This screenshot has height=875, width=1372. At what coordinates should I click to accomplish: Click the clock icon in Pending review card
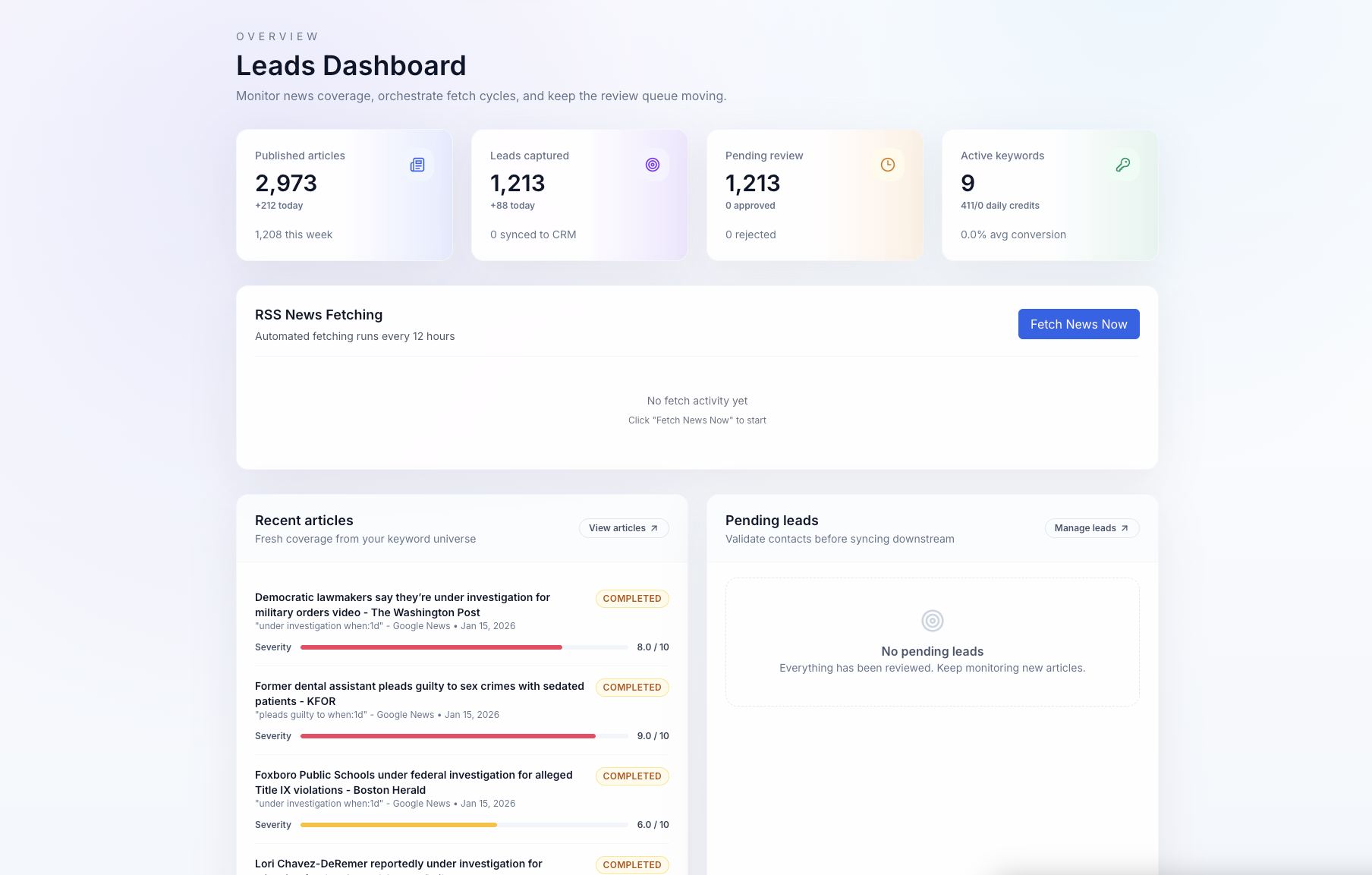pyautogui.click(x=888, y=165)
